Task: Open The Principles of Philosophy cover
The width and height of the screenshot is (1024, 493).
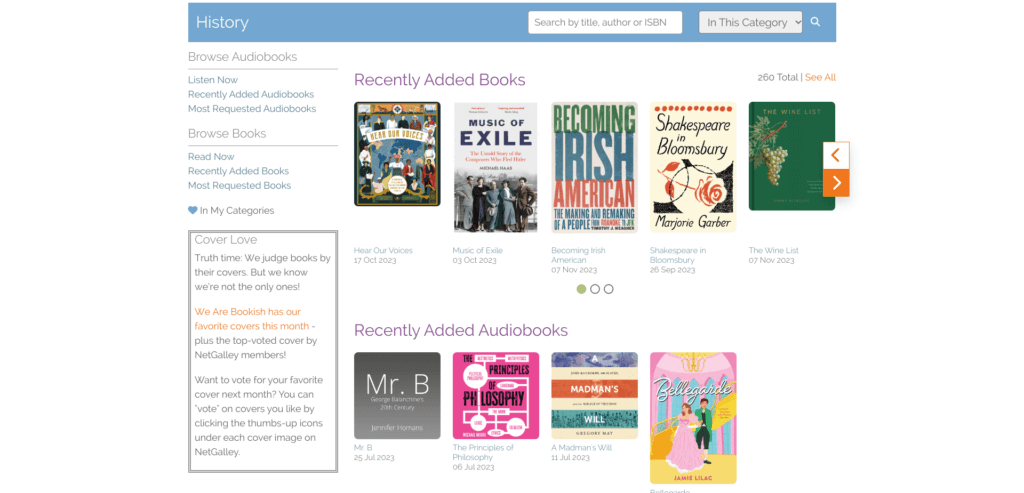Action: click(496, 396)
